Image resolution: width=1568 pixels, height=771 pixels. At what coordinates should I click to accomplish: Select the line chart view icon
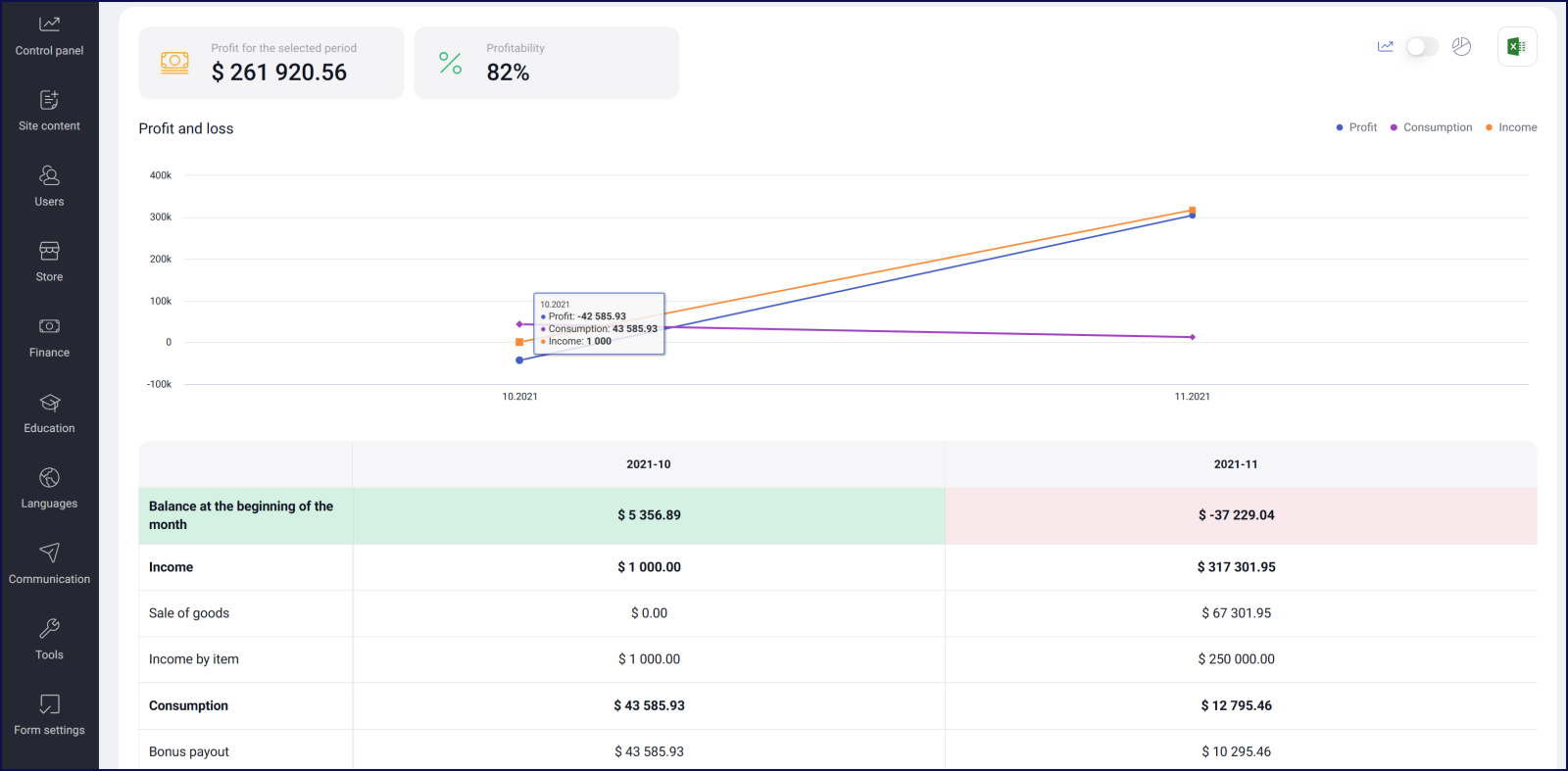pos(1385,46)
